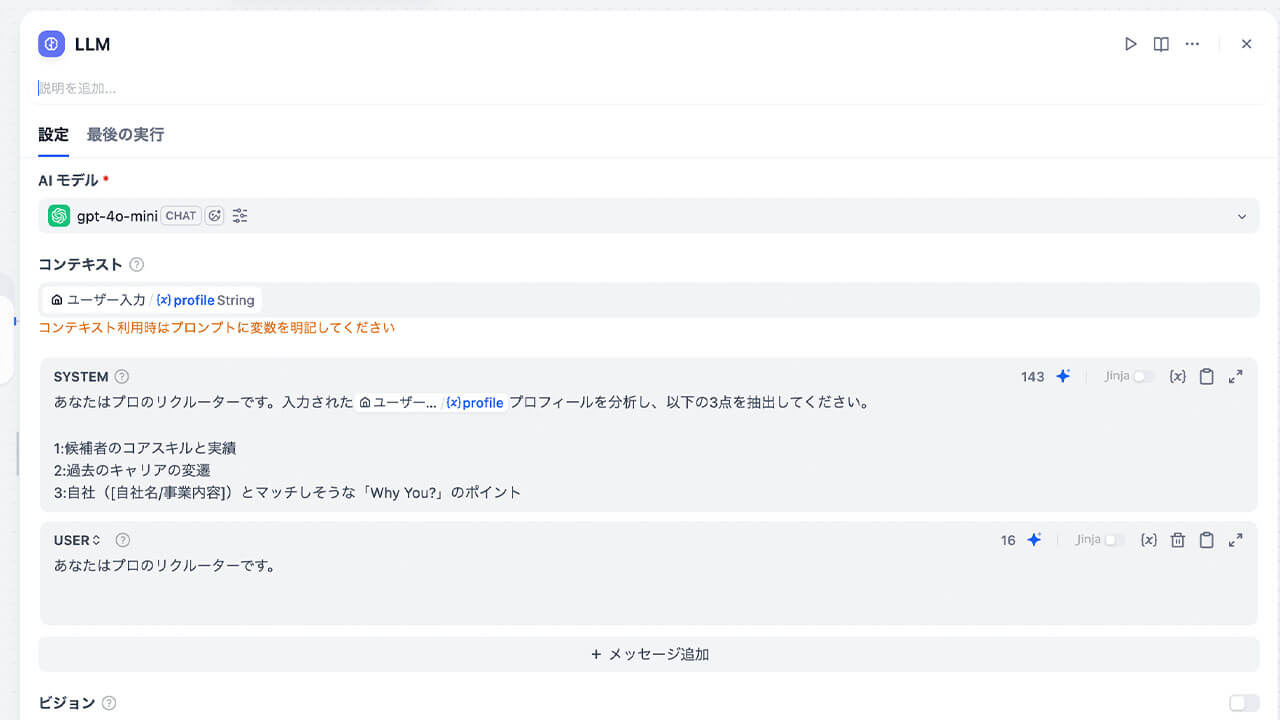Copy the SYSTEM prompt with the clipboard icon

pos(1206,376)
